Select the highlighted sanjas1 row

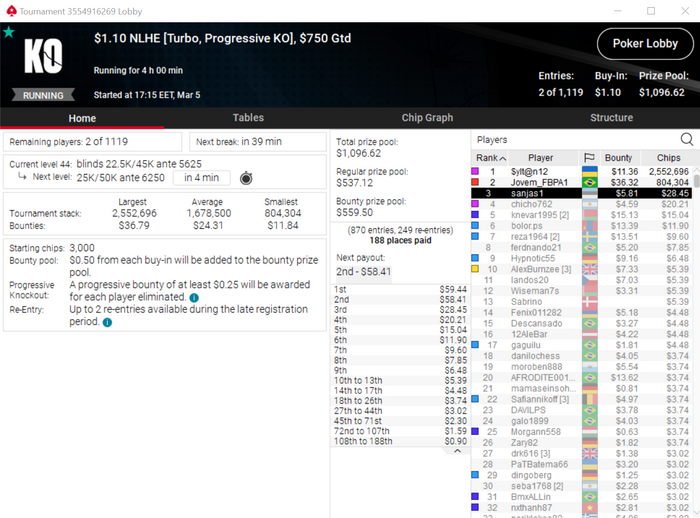click(582, 193)
